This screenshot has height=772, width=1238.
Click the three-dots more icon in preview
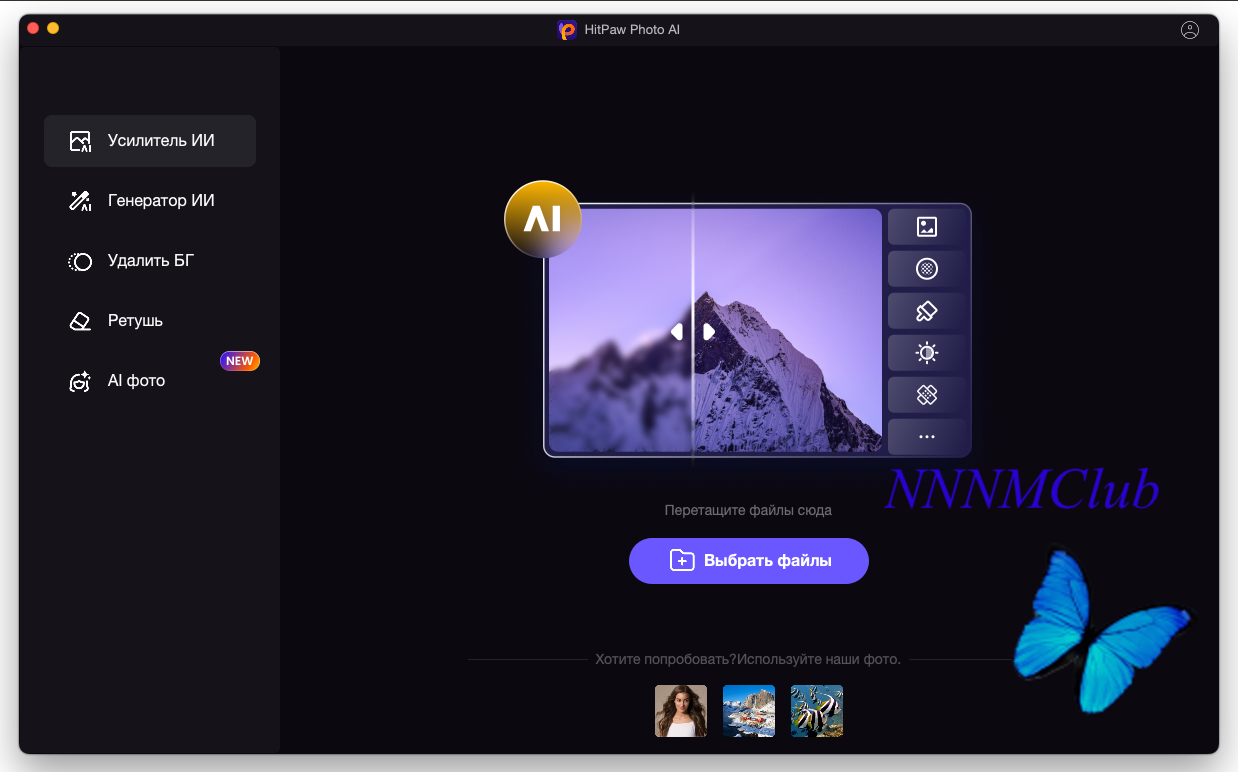927,437
